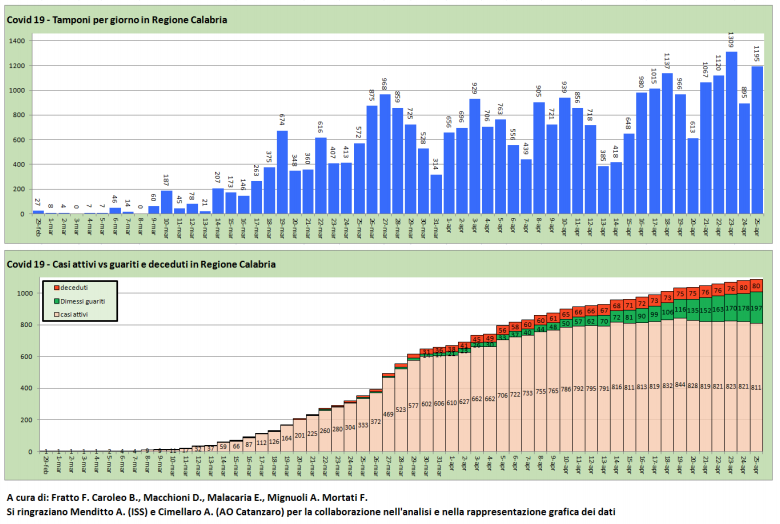Select the 'Dimessi guariti' legend label
The image size is (780, 524).
click(x=87, y=300)
